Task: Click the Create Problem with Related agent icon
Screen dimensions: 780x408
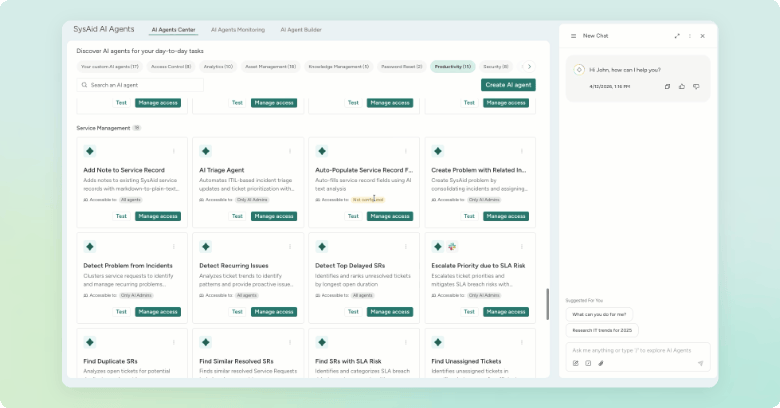Action: (x=438, y=151)
